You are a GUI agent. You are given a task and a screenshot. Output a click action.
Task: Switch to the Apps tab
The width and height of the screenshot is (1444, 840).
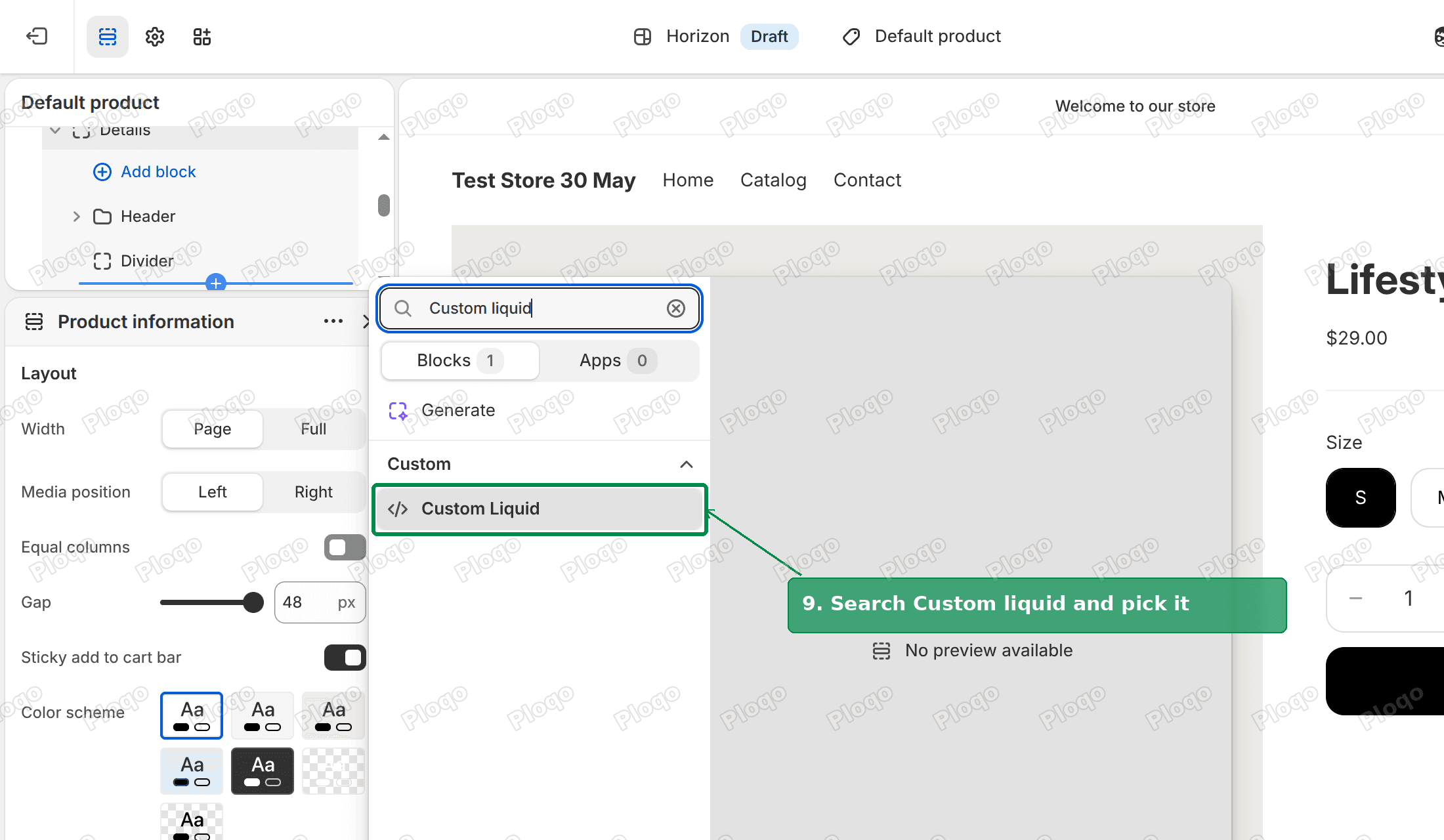618,361
